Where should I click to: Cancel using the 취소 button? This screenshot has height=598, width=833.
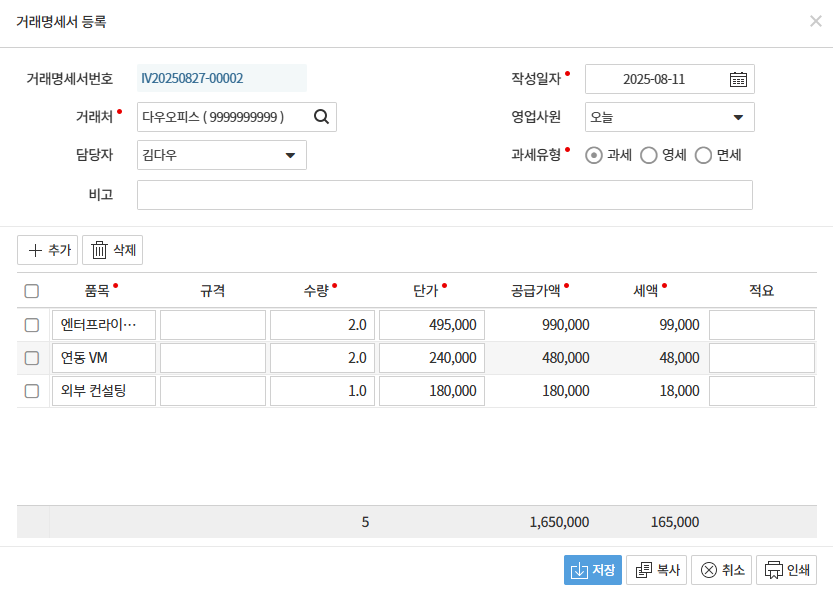pos(721,570)
